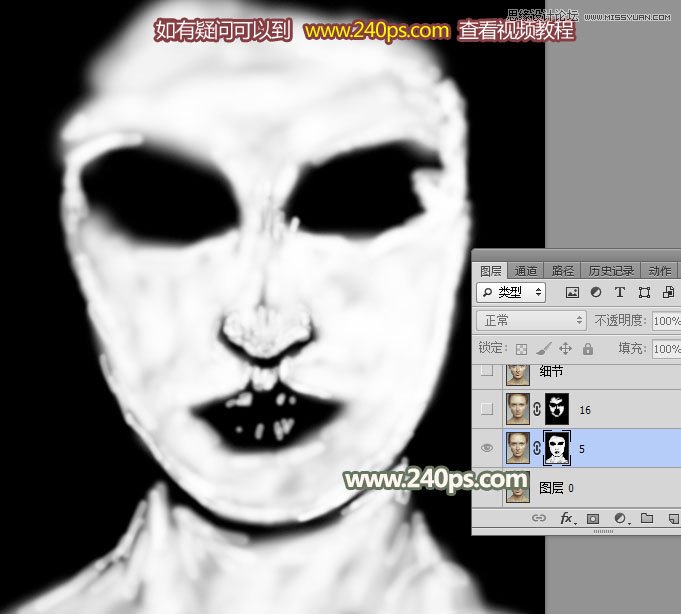Open the fx layer style menu
The width and height of the screenshot is (681, 614).
[567, 518]
